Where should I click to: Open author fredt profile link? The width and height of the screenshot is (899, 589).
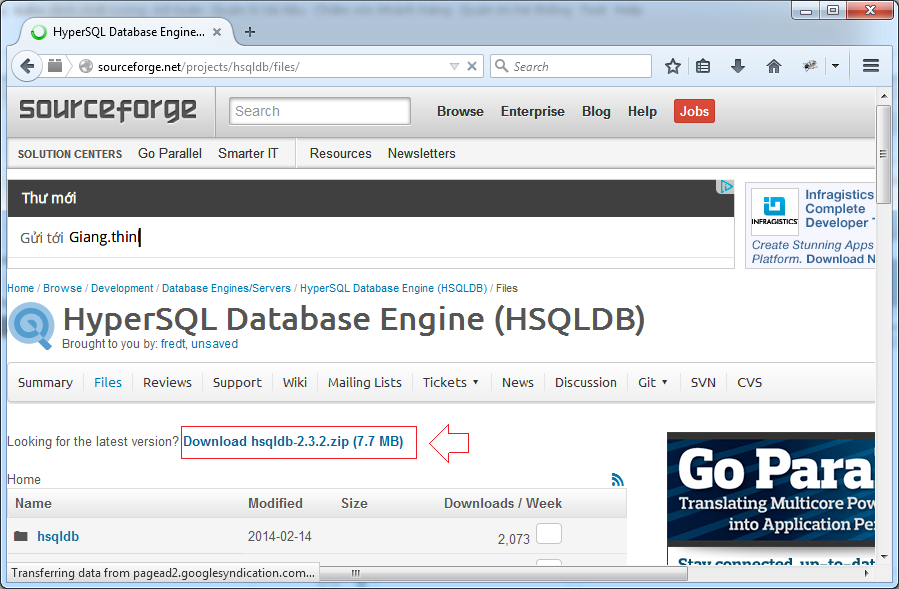coord(173,344)
